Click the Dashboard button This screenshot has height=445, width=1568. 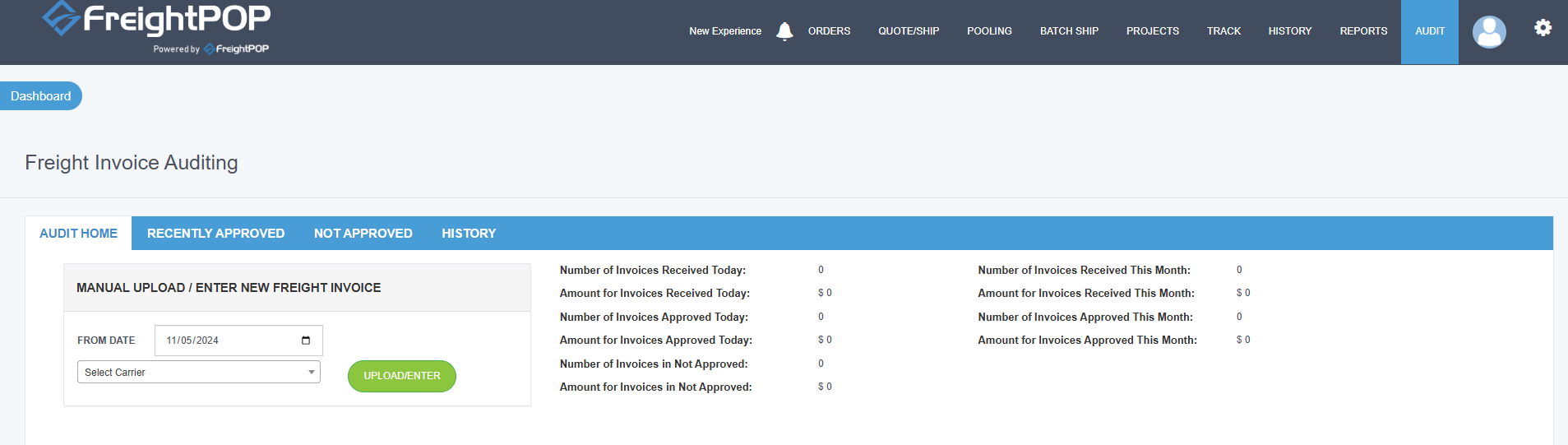[40, 96]
